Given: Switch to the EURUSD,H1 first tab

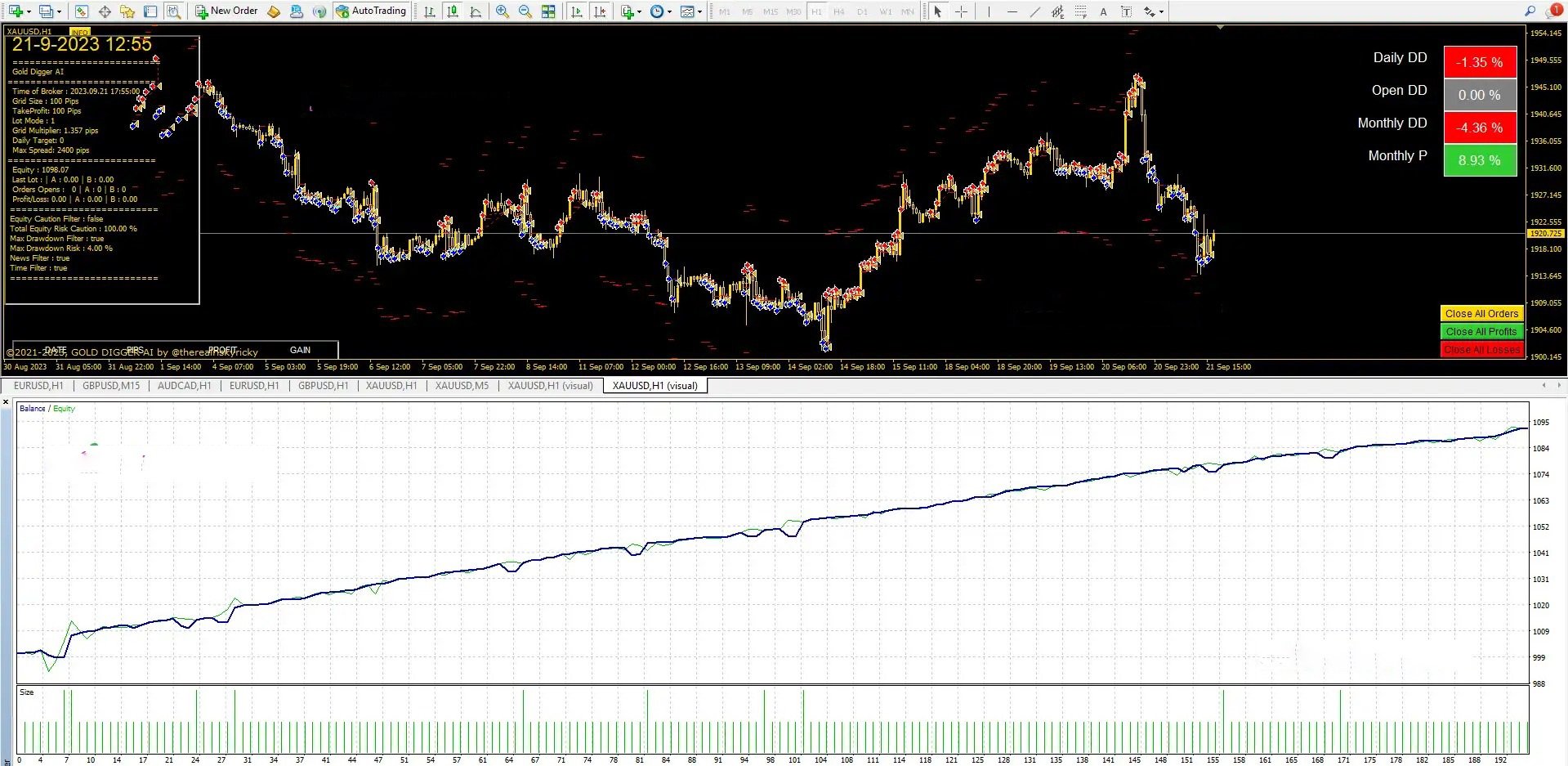Looking at the screenshot, I should pos(38,386).
